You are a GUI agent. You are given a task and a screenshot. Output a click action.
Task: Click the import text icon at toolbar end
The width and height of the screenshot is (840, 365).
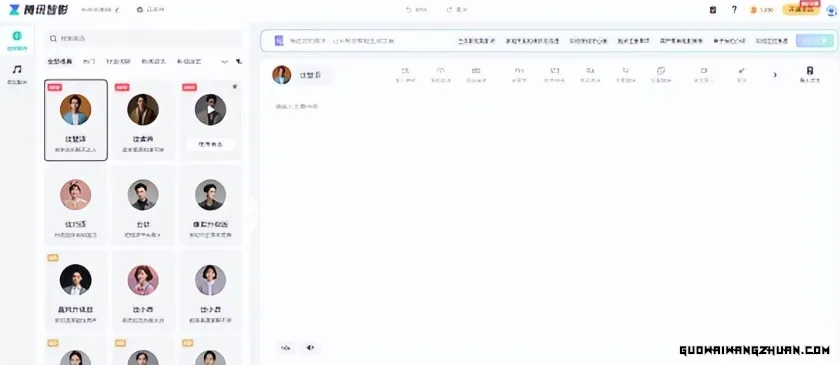coord(809,75)
